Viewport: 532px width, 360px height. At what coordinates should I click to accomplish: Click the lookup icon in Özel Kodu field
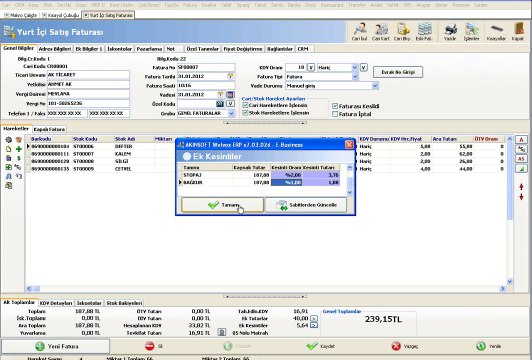220,104
